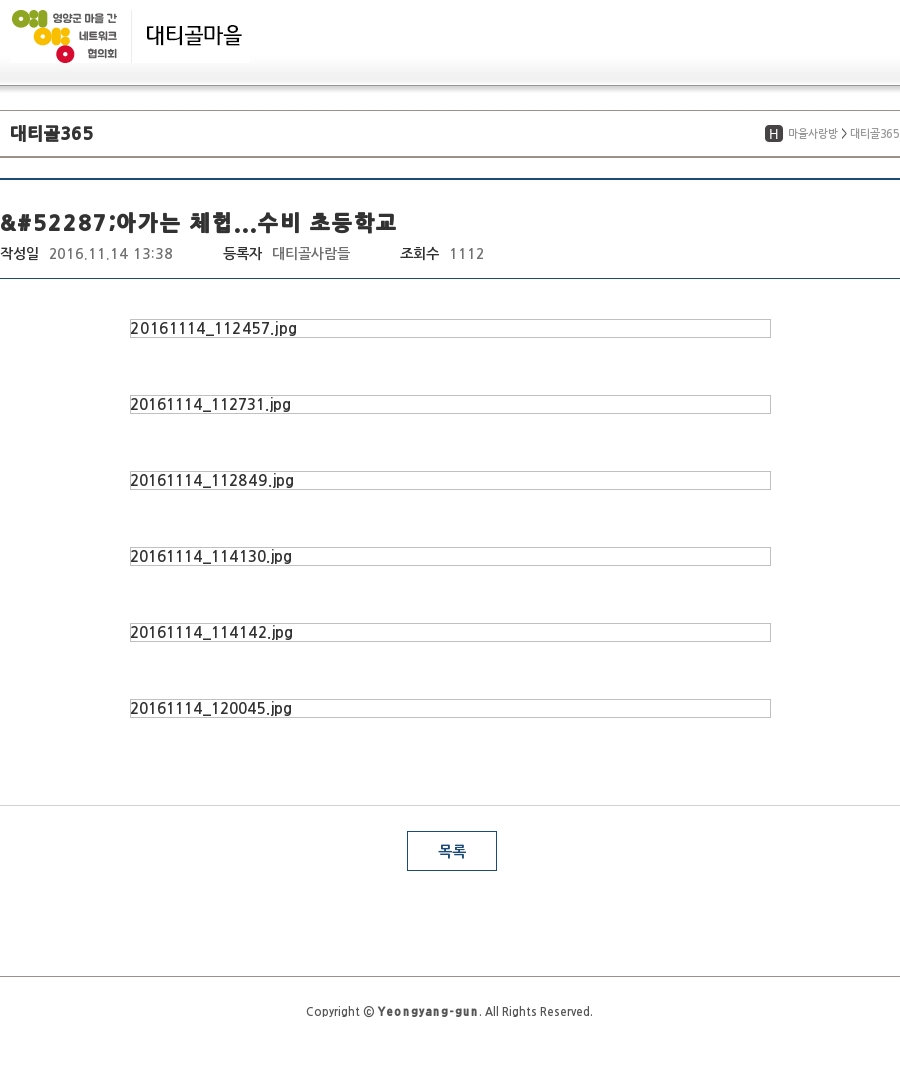Click image 20161114_114142.jpg
Screen dimensions: 900x1077
tap(450, 632)
